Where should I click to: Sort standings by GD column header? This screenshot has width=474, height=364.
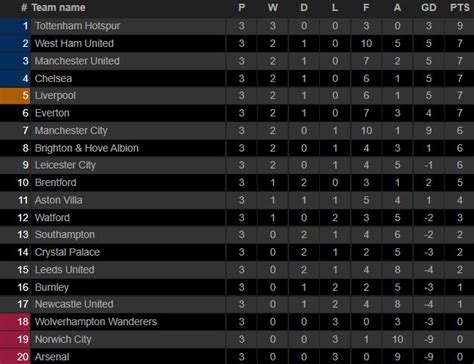pyautogui.click(x=429, y=8)
